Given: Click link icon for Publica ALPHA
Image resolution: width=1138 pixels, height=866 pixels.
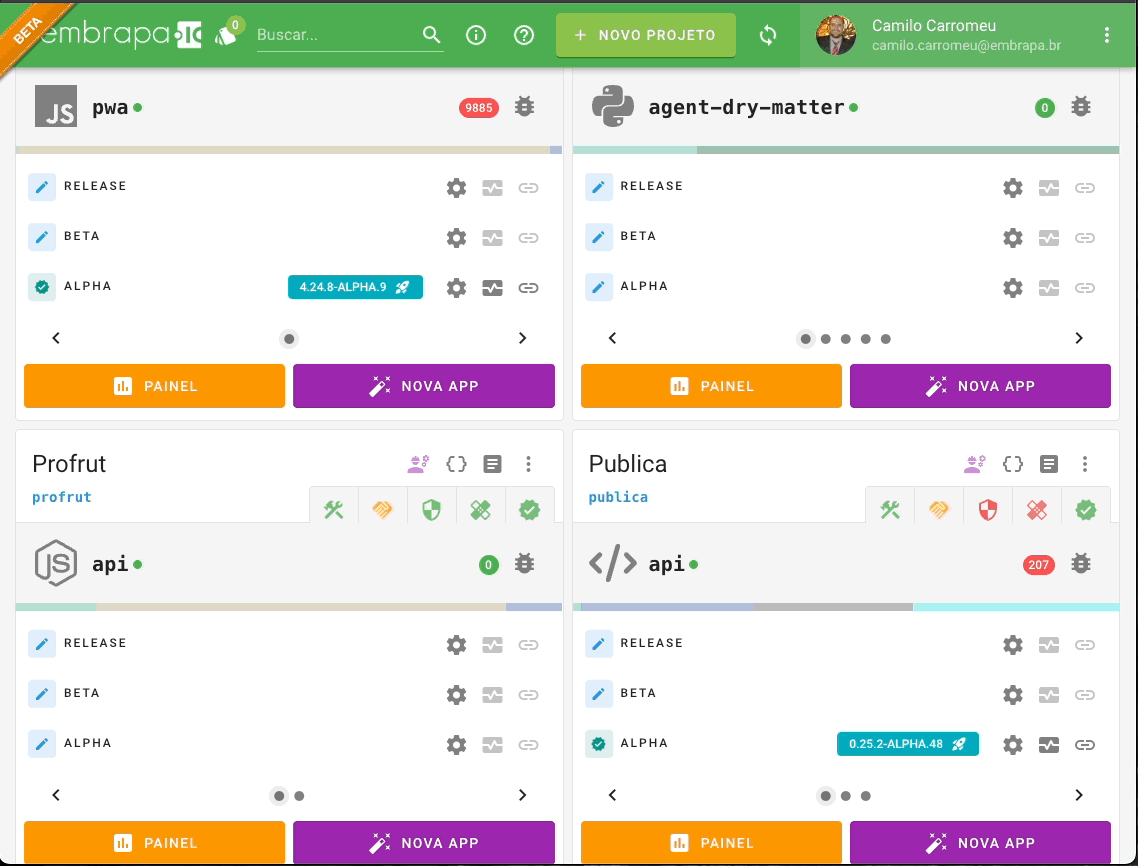Looking at the screenshot, I should click(x=1085, y=745).
